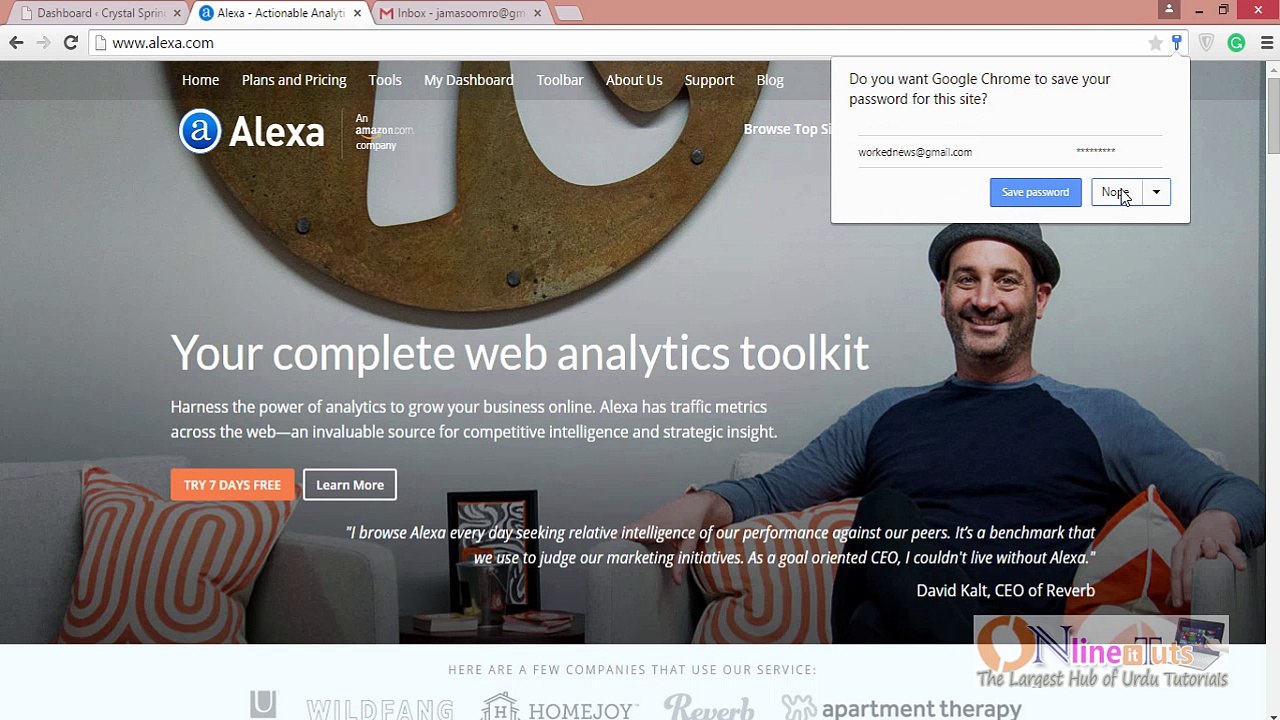Click the Apartment Therapy logo
Viewport: 1280px width, 720px height.
pyautogui.click(x=901, y=708)
